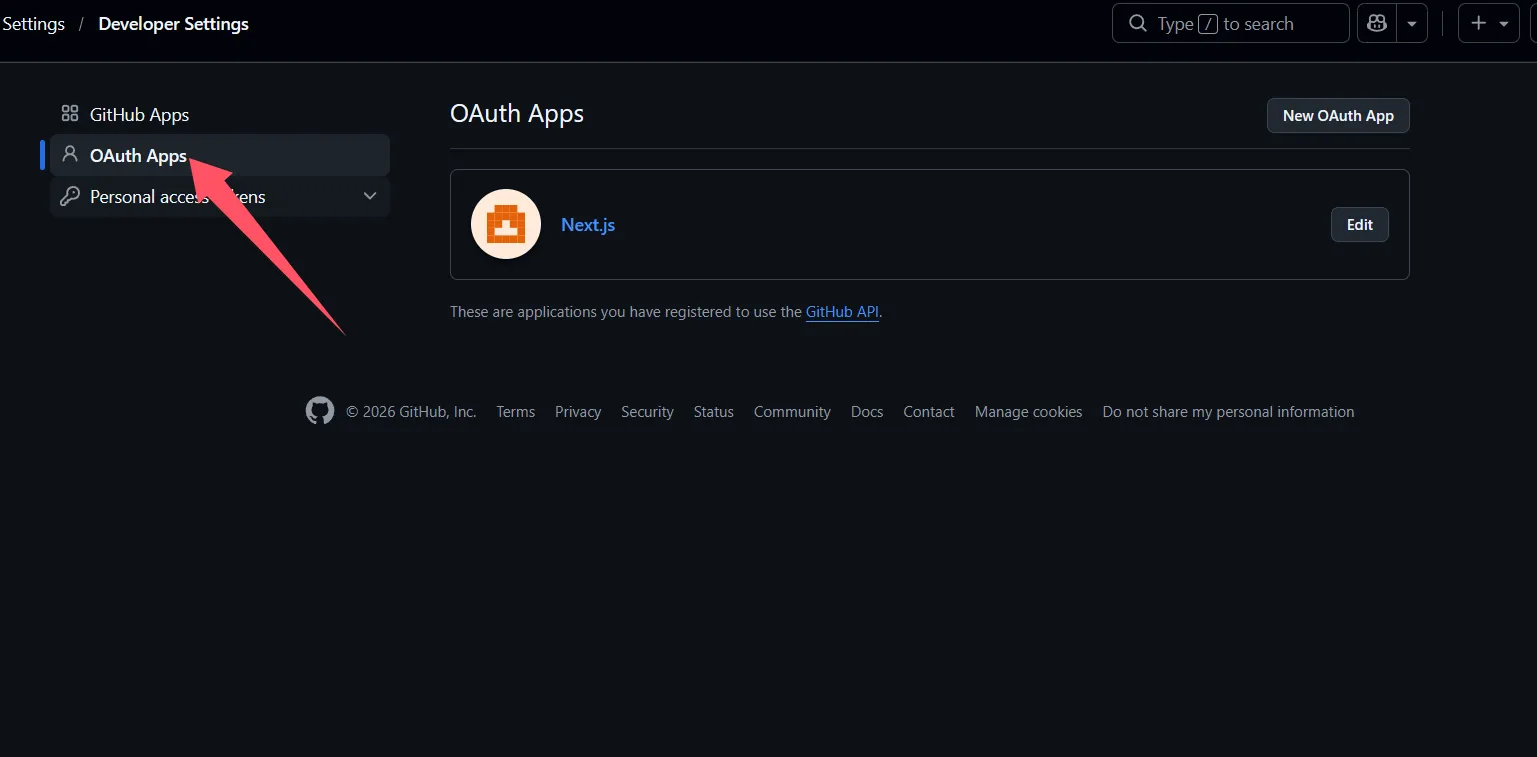Open the Community footer link
This screenshot has height=757, width=1537.
coord(792,412)
